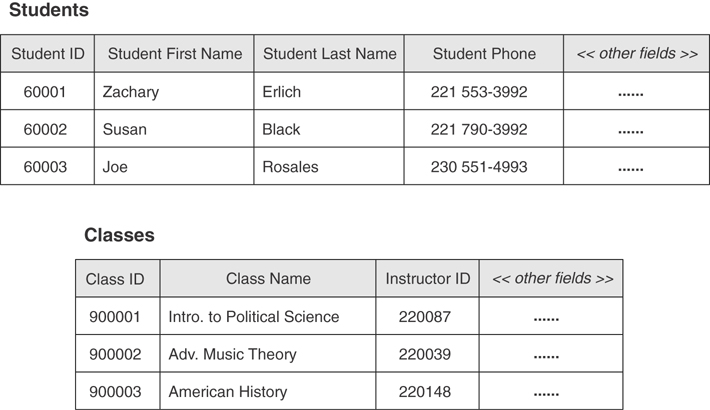Select class ID 900002 cell
This screenshot has width=710, height=410.
115,354
